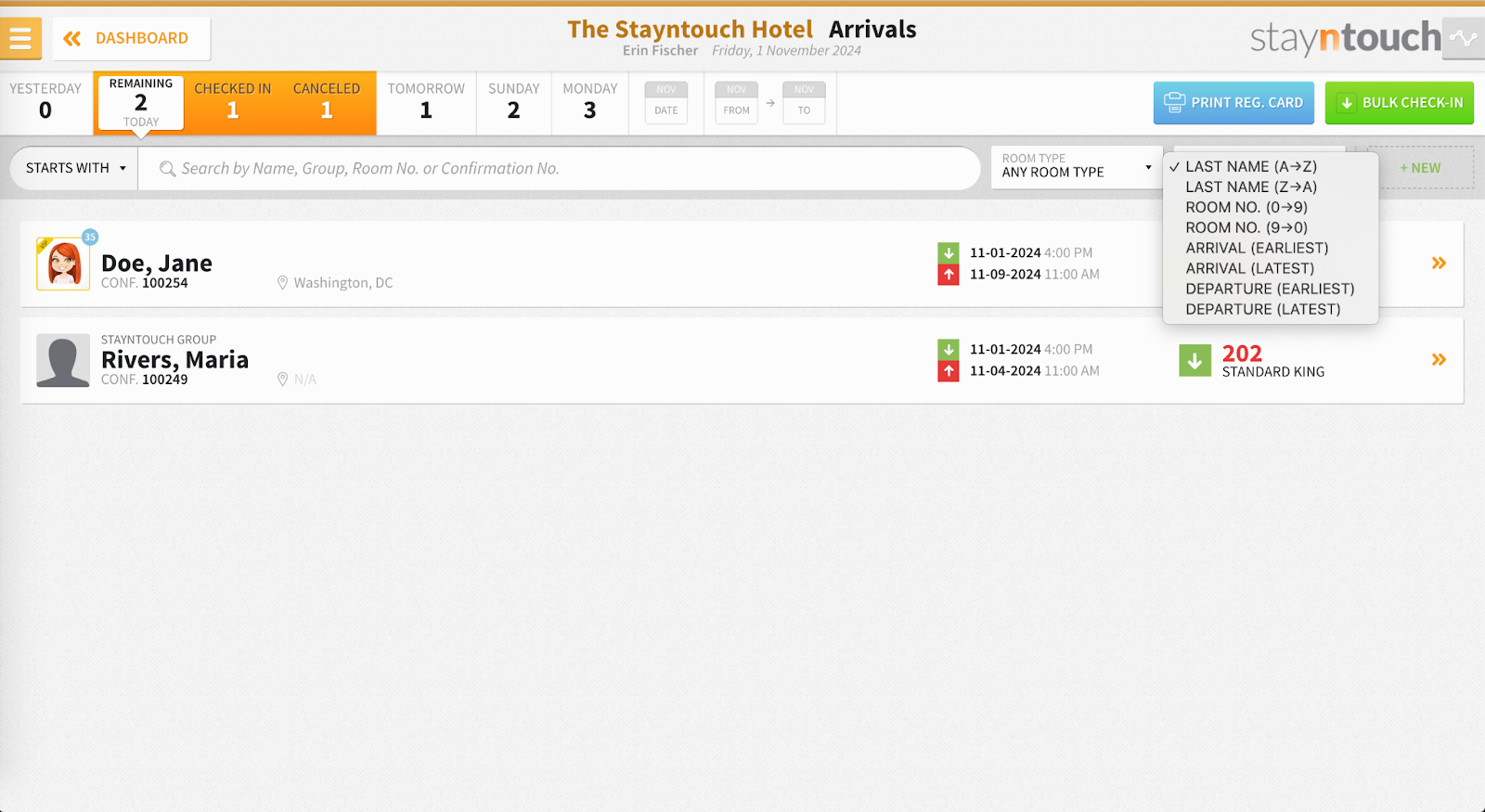Pick a specific Date calendar box
1485x812 pixels.
pyautogui.click(x=666, y=102)
